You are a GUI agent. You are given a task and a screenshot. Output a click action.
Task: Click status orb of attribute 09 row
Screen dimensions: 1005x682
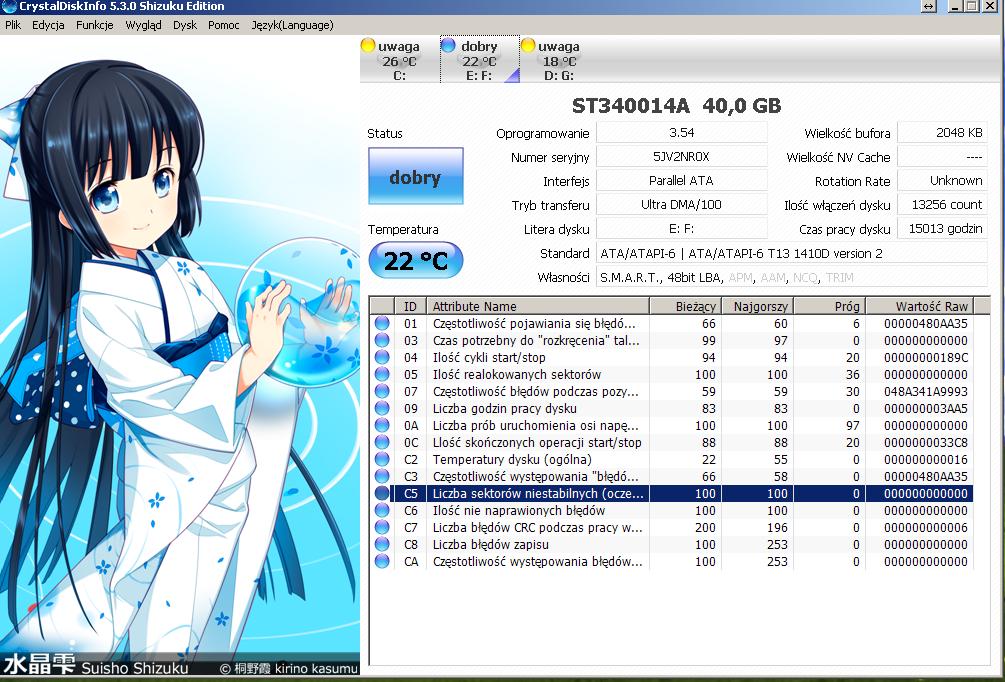(382, 408)
